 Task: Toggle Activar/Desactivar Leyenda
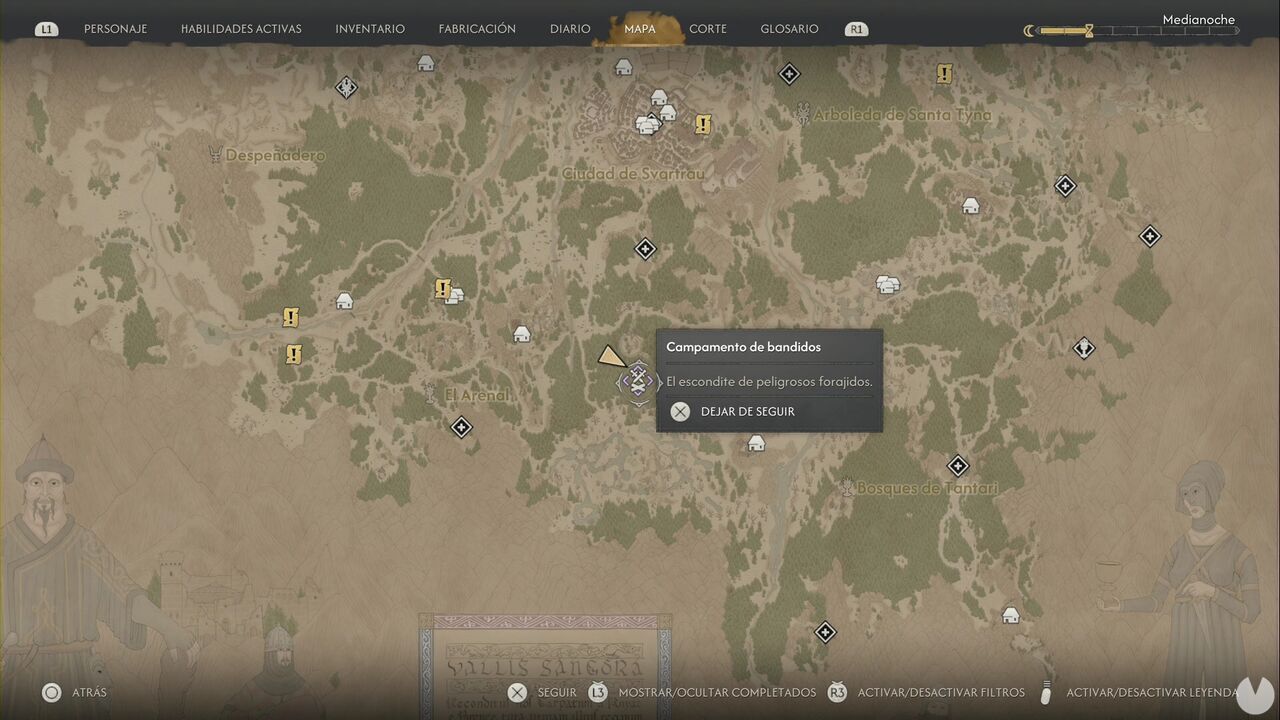(1152, 692)
